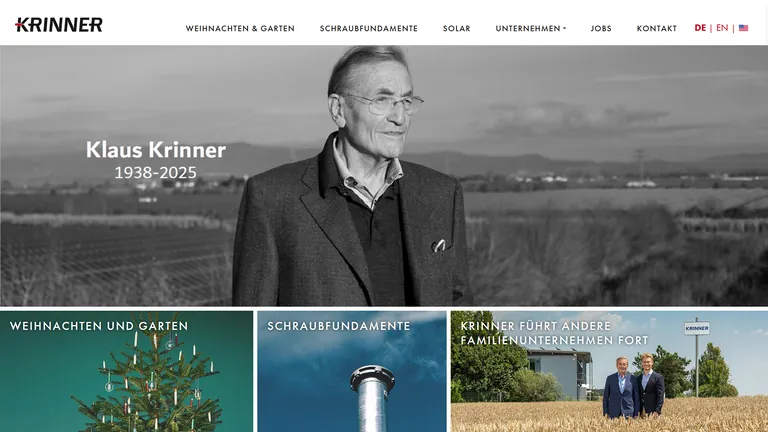Viewport: 768px width, 432px height.
Task: Go to the Schraubfundamente nav item
Action: click(x=369, y=28)
